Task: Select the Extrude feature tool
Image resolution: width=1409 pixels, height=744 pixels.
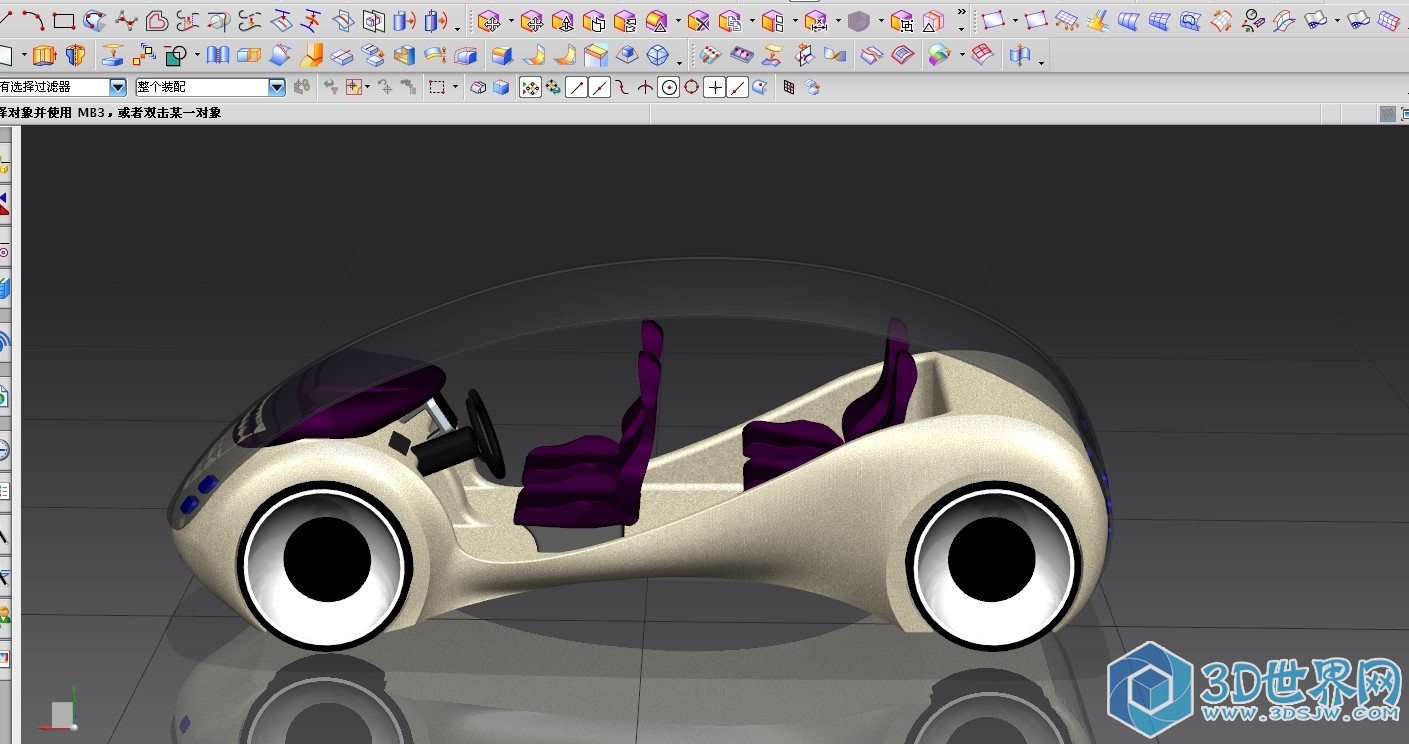Action: 44,55
